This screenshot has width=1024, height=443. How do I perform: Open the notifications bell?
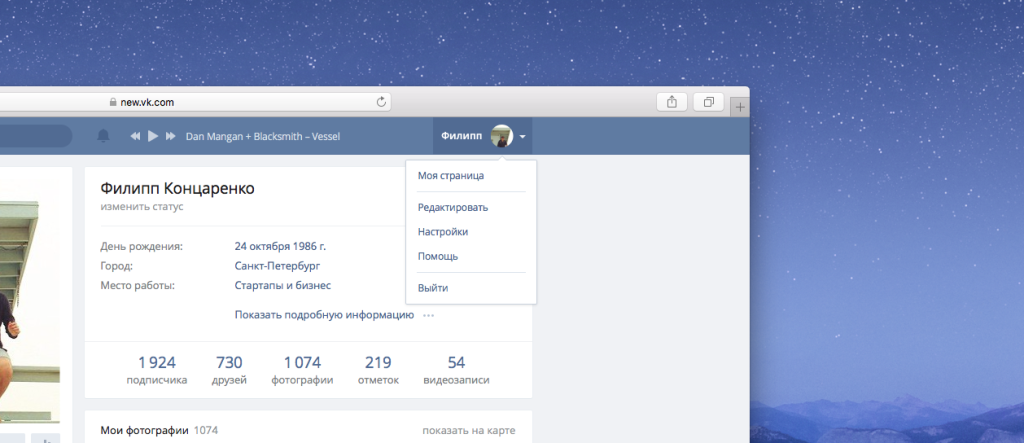(103, 136)
